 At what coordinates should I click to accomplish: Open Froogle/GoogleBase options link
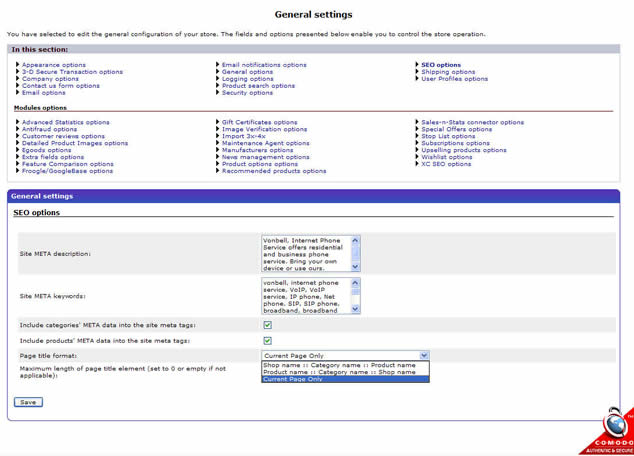click(x=67, y=171)
